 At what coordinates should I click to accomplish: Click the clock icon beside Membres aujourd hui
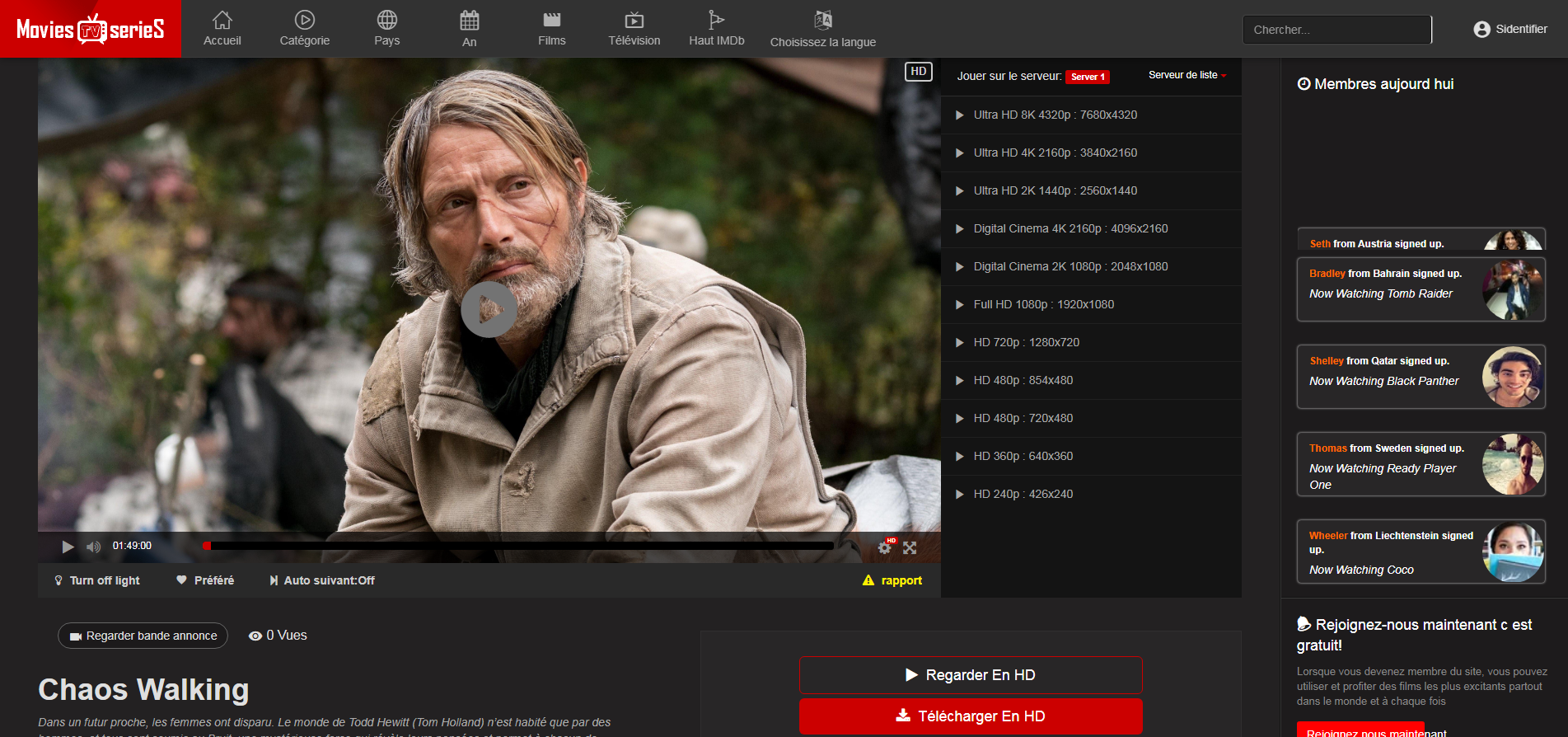click(1304, 83)
